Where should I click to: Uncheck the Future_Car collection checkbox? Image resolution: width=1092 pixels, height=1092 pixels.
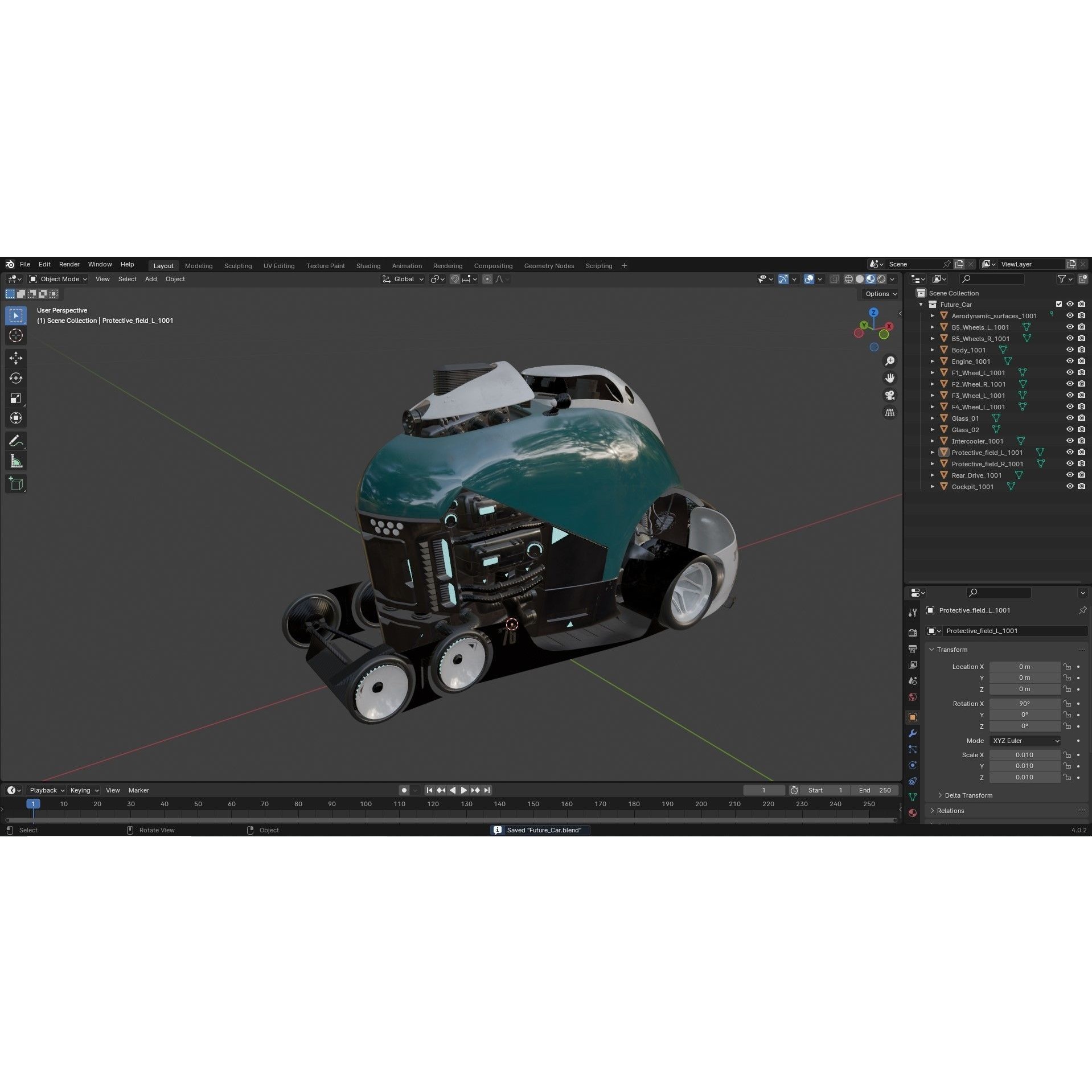pos(1058,304)
